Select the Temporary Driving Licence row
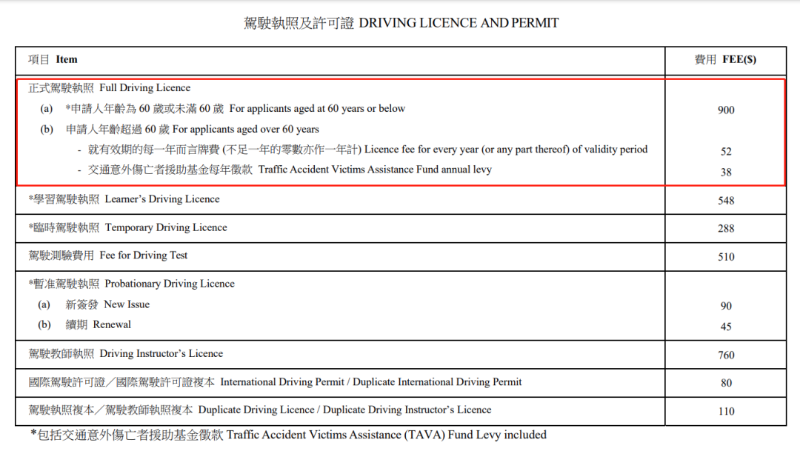This screenshot has height=454, width=800. [128, 228]
